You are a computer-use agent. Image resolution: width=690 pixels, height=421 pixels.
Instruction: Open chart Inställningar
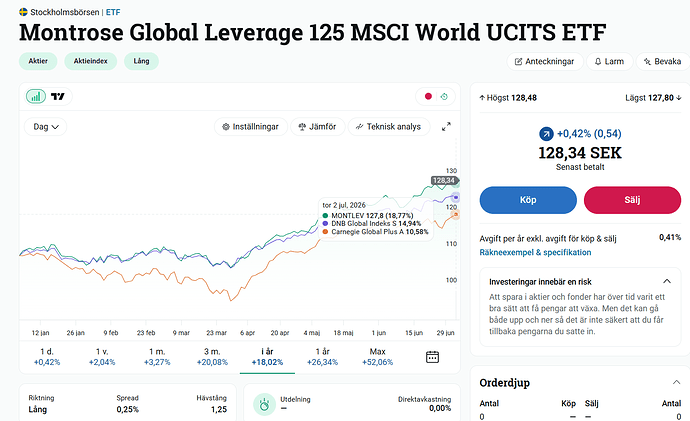tap(250, 127)
